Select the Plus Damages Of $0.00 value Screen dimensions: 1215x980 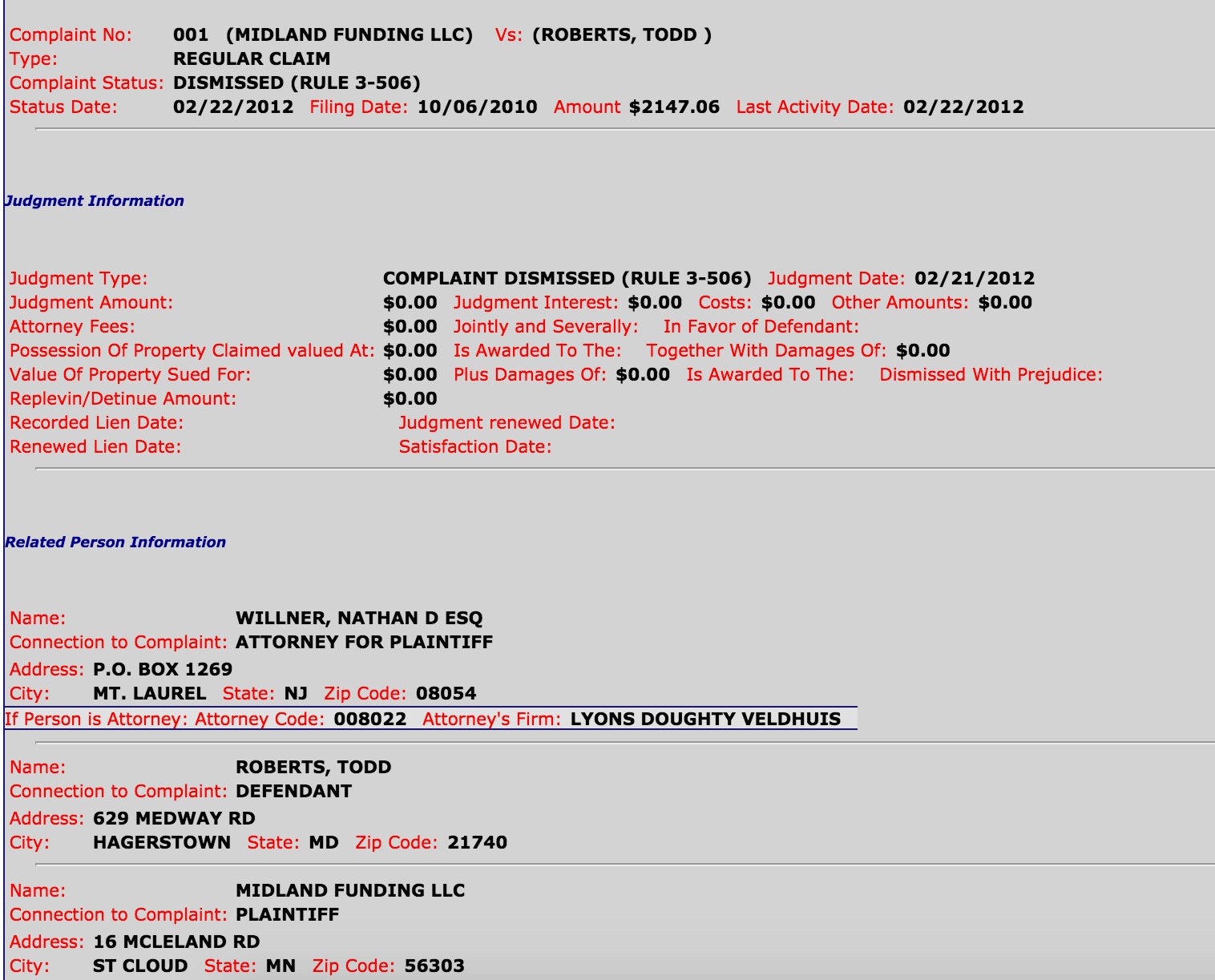(x=643, y=375)
